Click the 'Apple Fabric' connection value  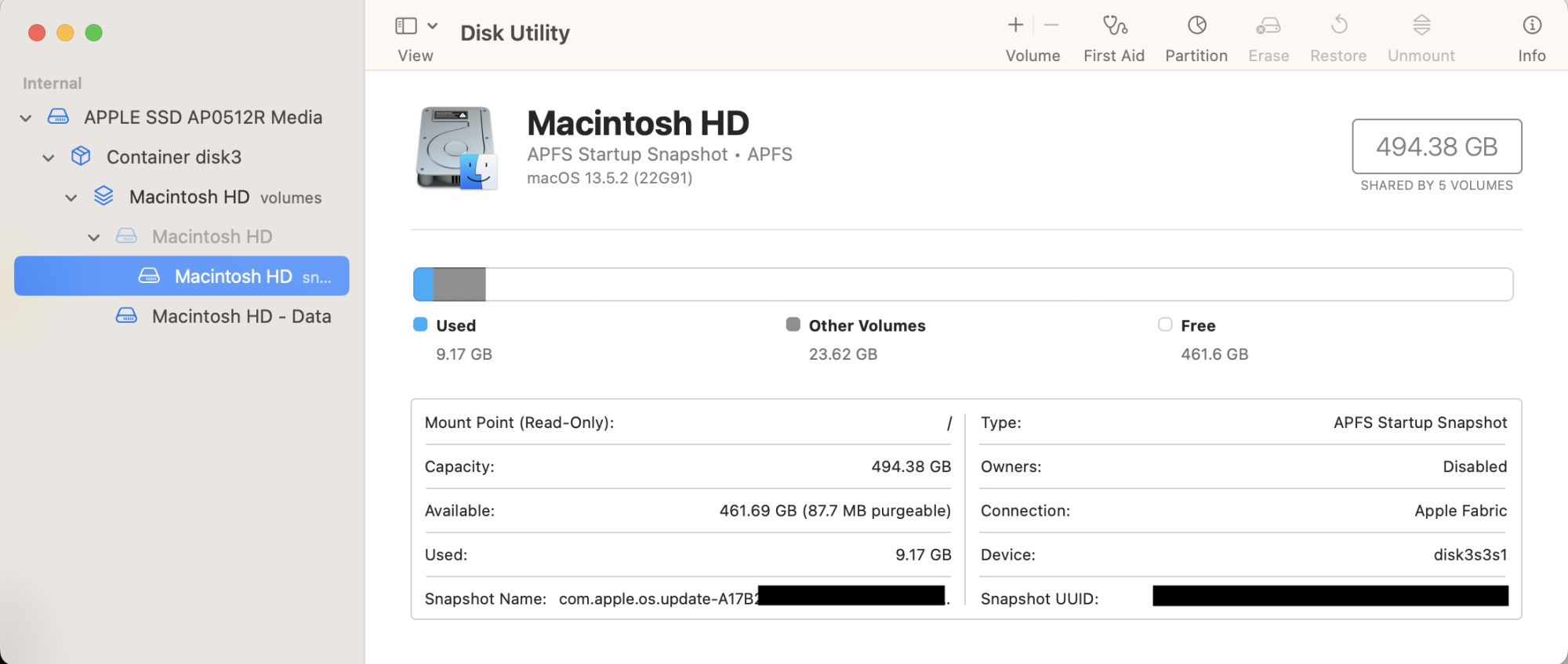tap(1461, 511)
